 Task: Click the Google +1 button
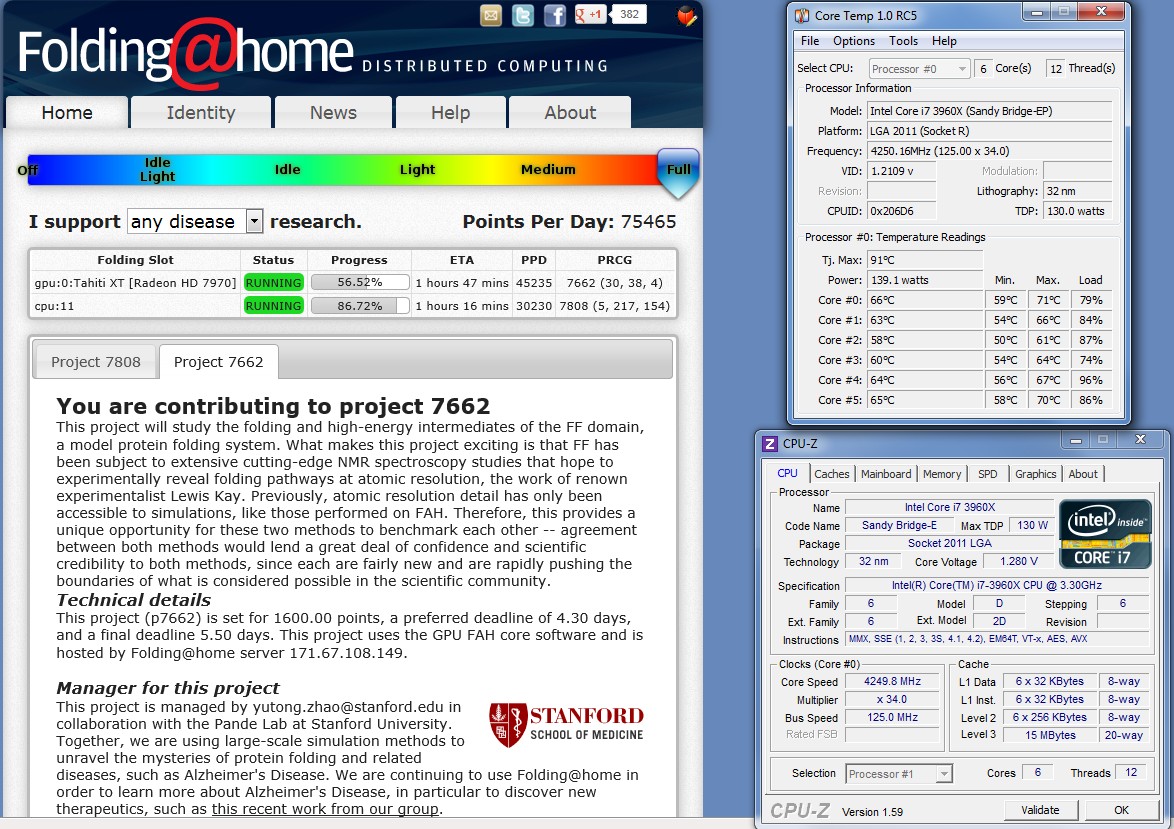pyautogui.click(x=590, y=14)
